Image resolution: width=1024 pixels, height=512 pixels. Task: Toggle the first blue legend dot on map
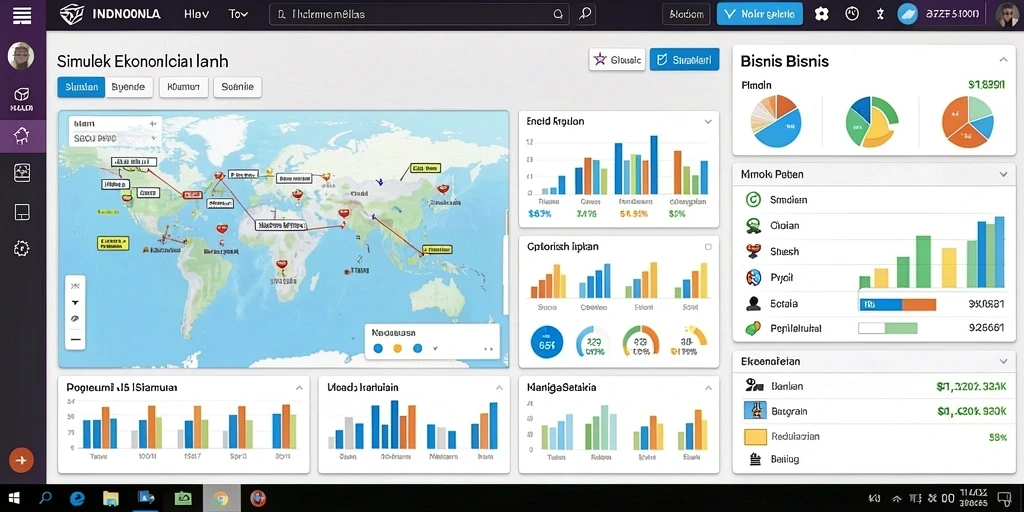tap(377, 348)
